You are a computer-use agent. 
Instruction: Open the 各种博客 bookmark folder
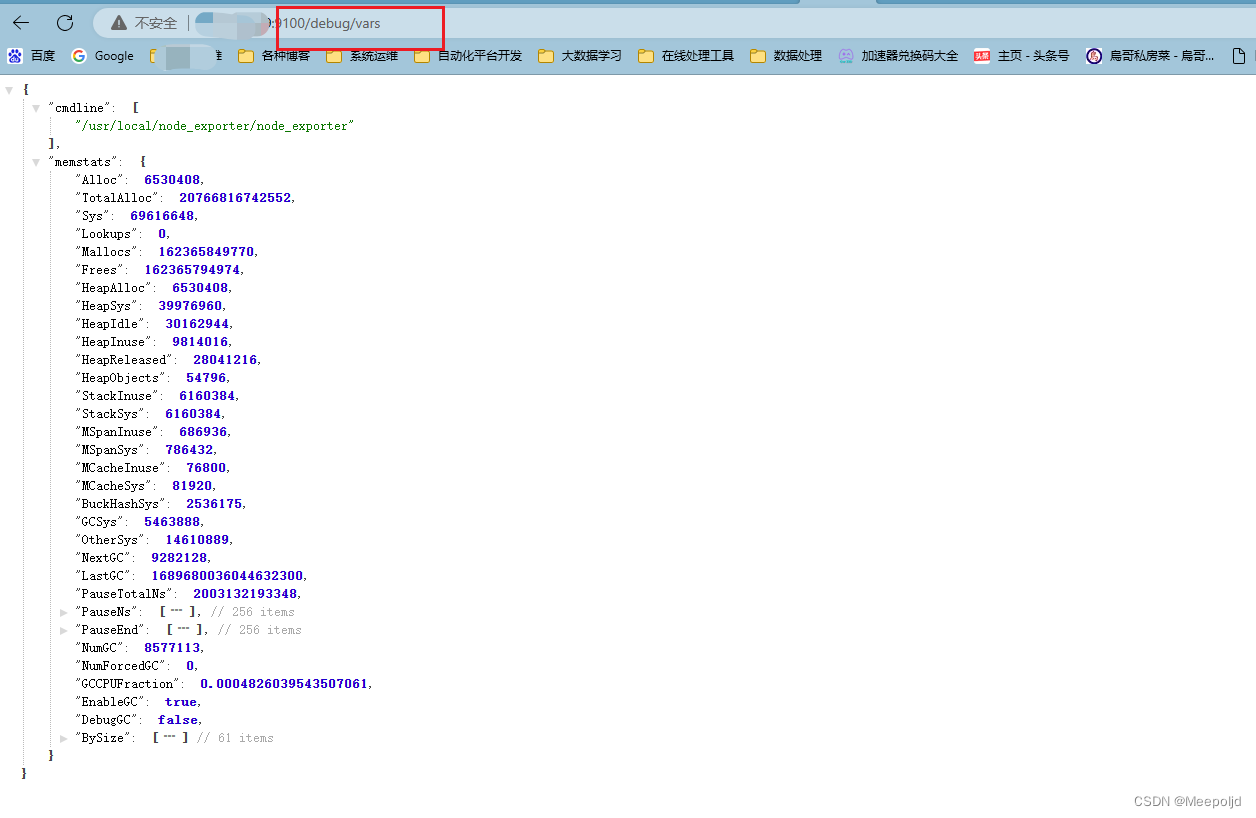283,56
